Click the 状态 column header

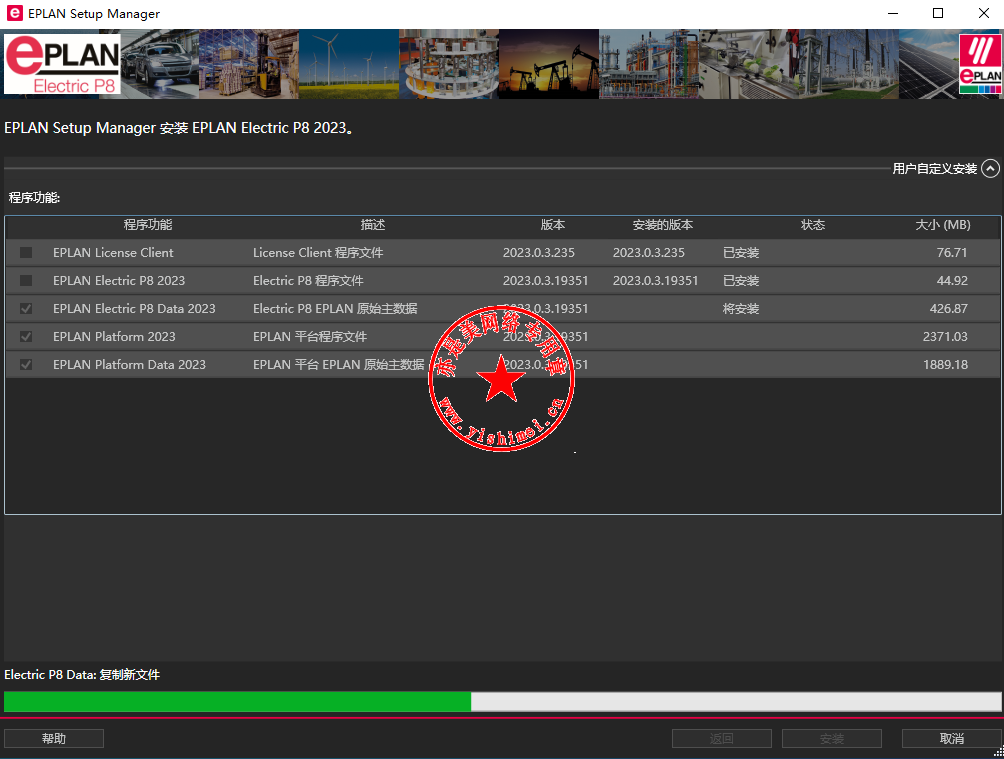[x=813, y=225]
